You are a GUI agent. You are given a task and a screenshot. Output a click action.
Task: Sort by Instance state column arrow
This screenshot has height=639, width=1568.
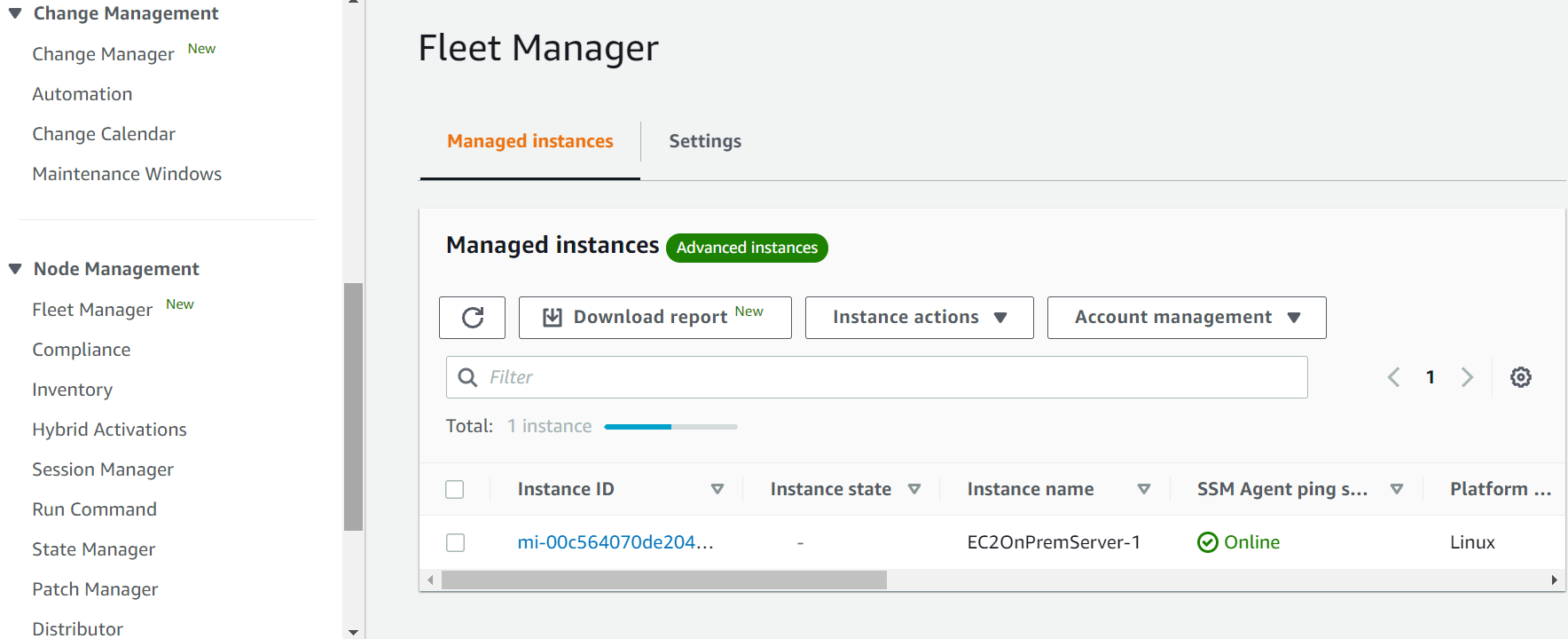tap(914, 489)
